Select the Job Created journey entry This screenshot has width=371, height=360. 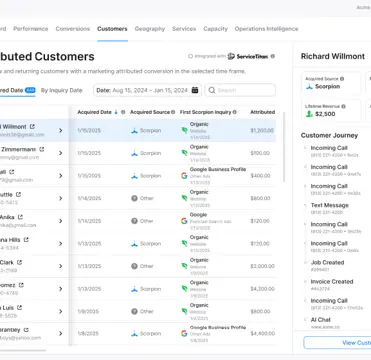(327, 265)
